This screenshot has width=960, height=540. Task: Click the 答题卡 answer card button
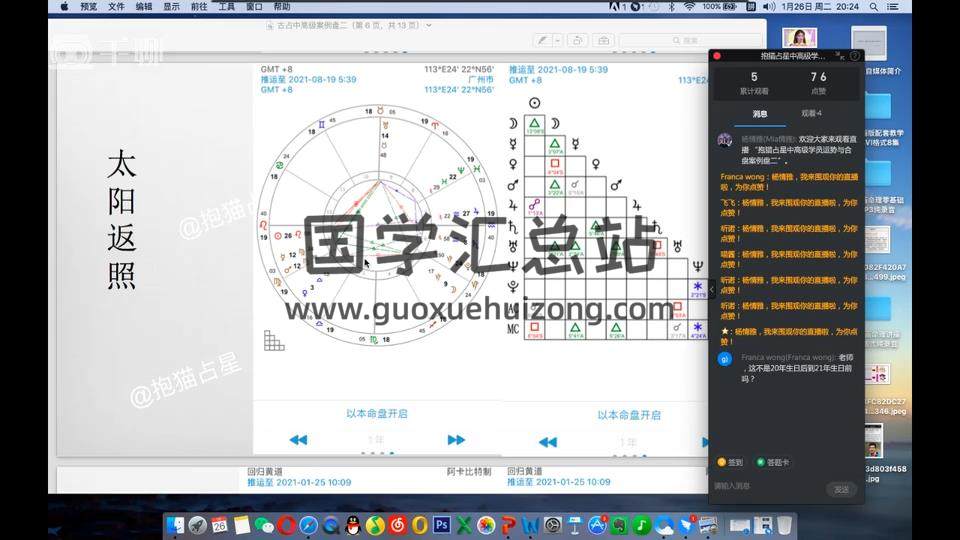[x=772, y=462]
